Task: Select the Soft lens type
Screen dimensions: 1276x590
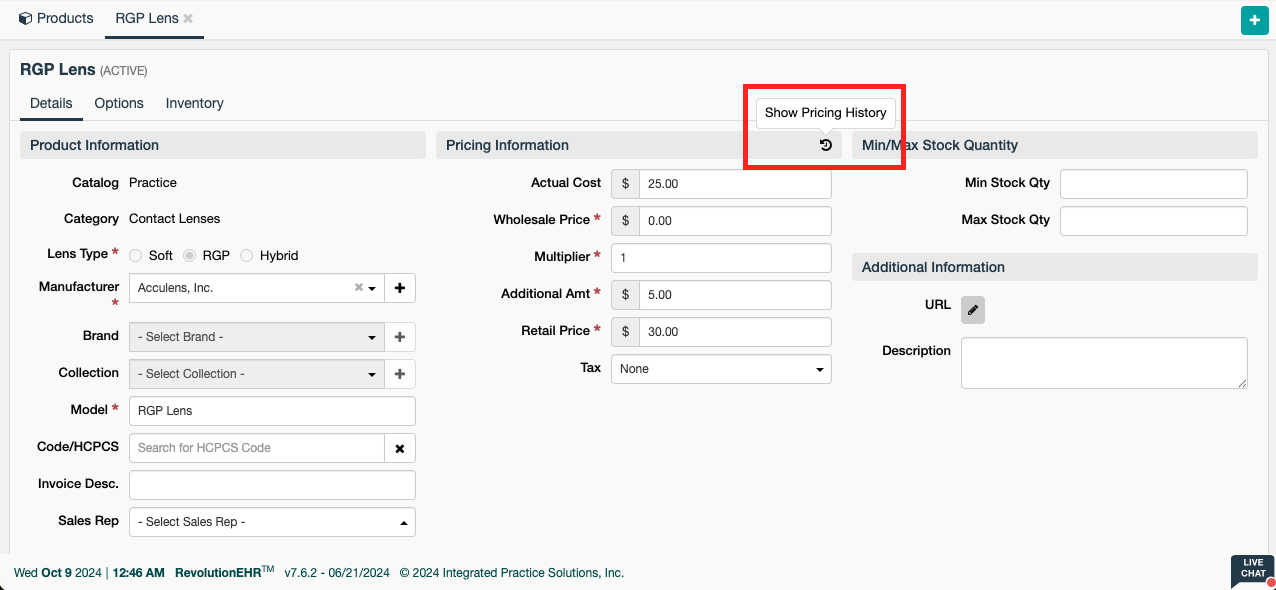Action: 136,256
